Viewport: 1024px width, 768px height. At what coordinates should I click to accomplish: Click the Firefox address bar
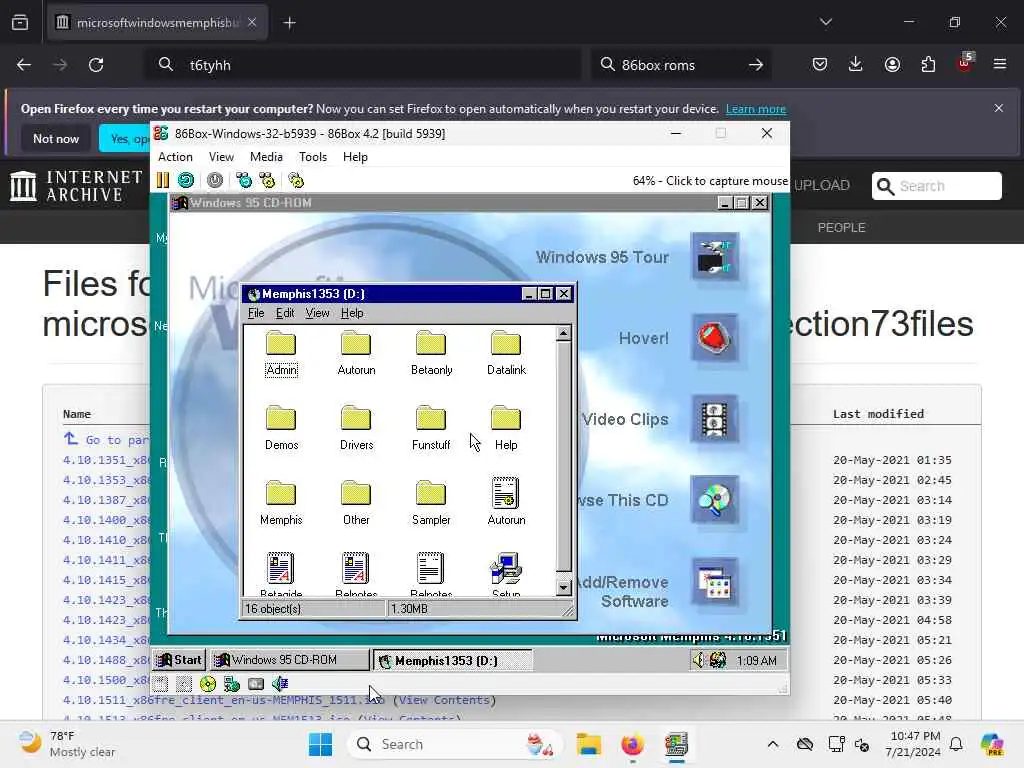(x=362, y=65)
